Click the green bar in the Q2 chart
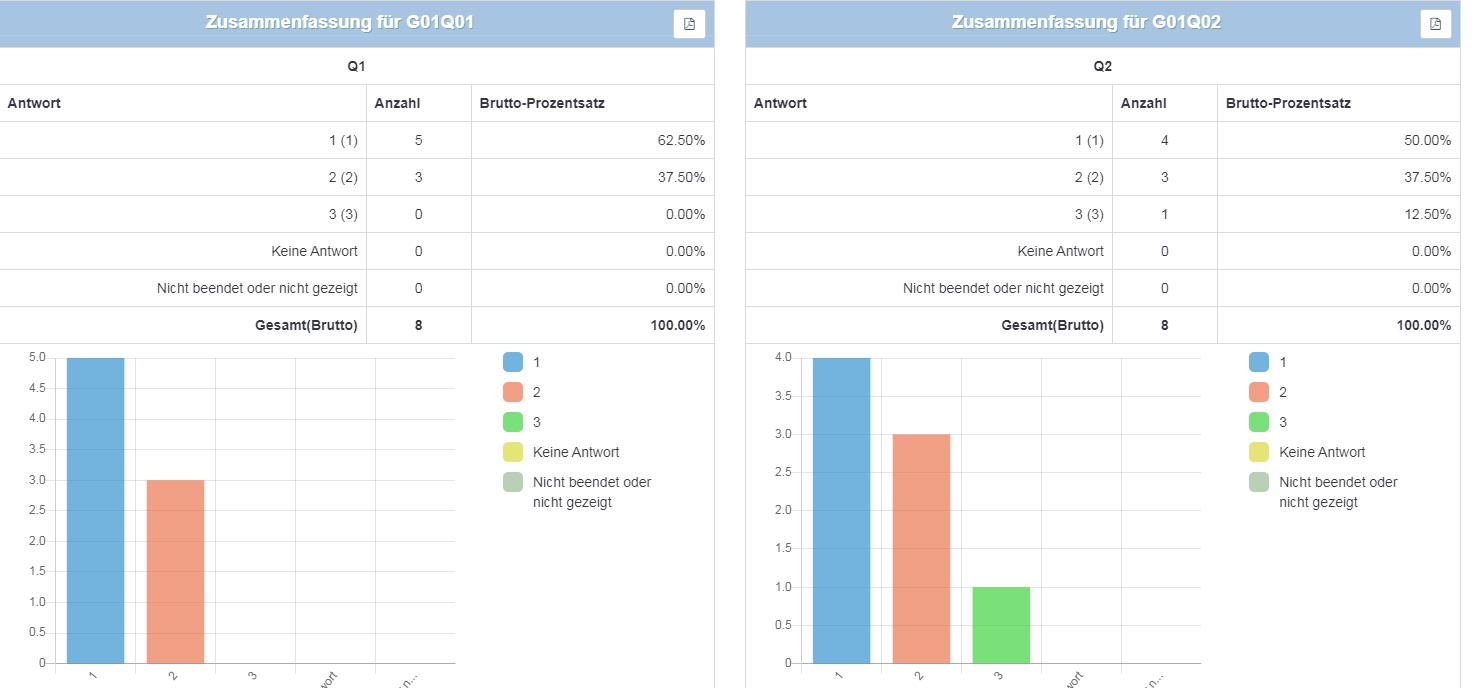Image resolution: width=1472 pixels, height=688 pixels. coord(1001,625)
